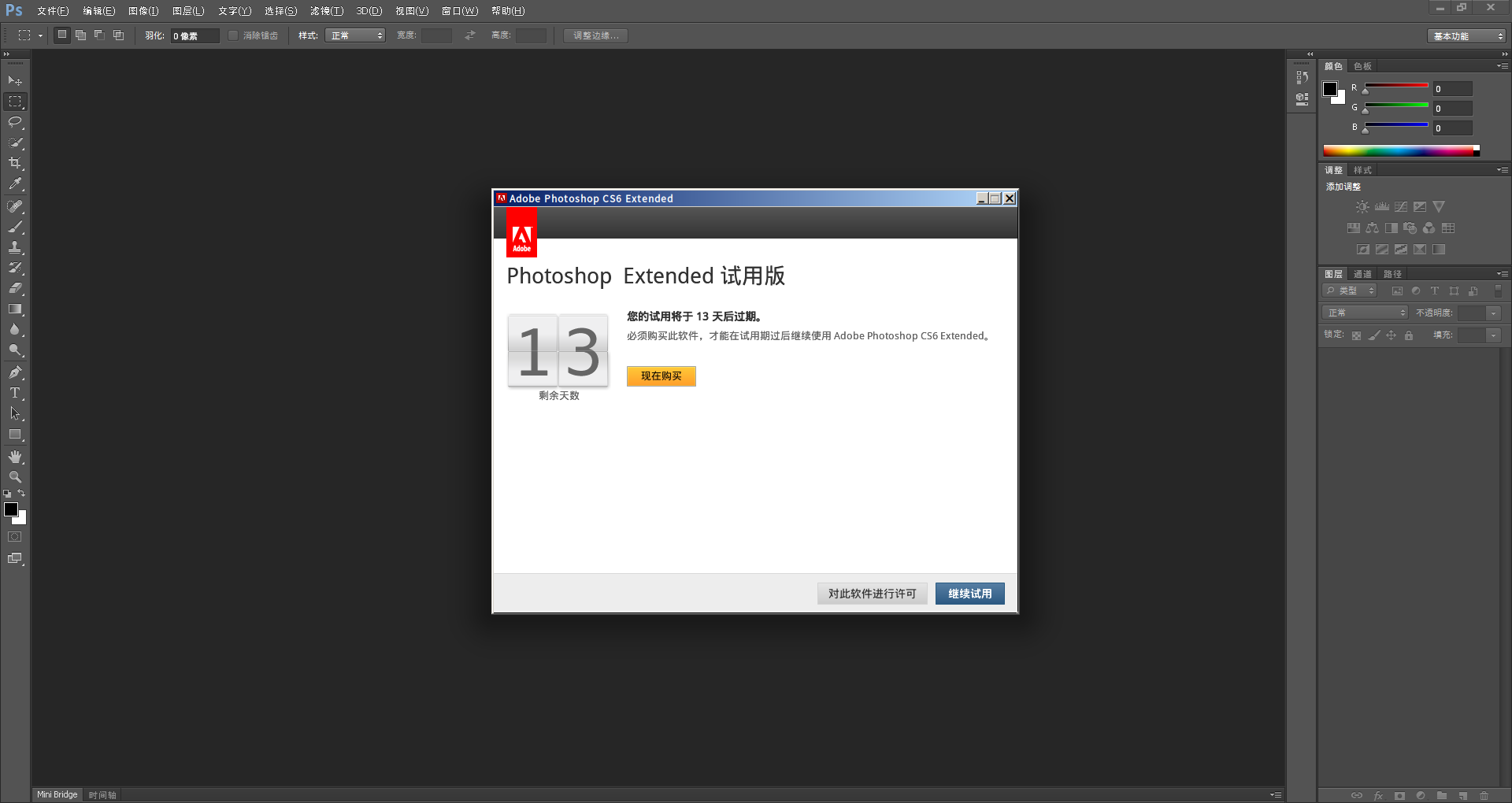Viewport: 1512px width, 803px height.
Task: Click the 调整边缘... (Refine Edge) button
Action: (596, 35)
